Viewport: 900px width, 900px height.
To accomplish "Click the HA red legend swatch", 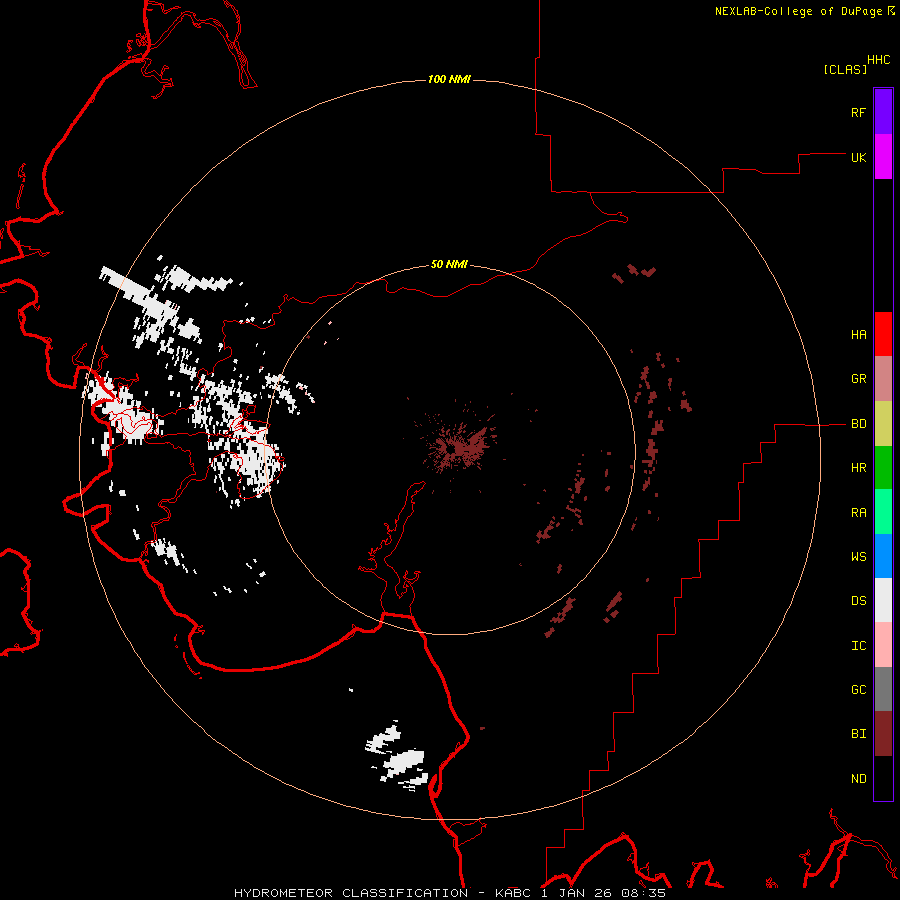I will tap(883, 334).
